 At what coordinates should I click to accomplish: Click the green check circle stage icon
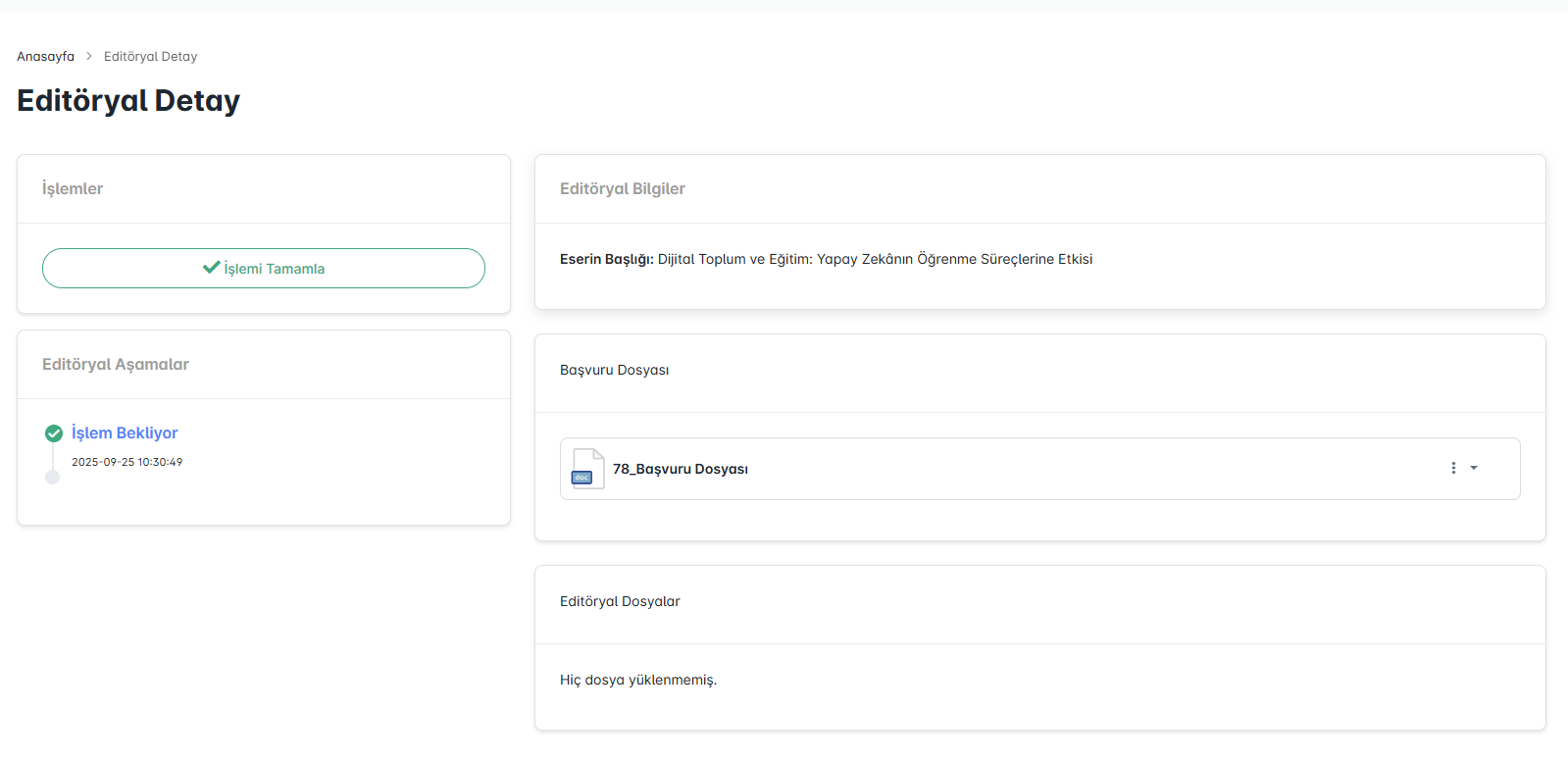[54, 433]
